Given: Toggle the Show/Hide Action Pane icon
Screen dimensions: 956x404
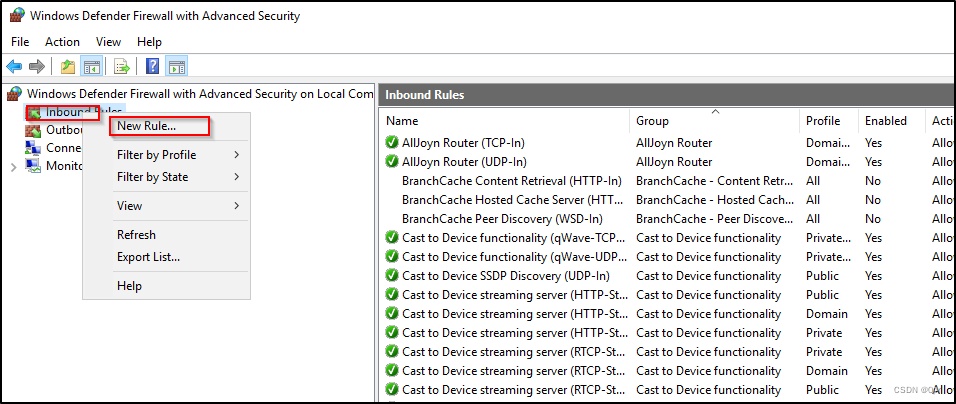Looking at the screenshot, I should point(177,66).
